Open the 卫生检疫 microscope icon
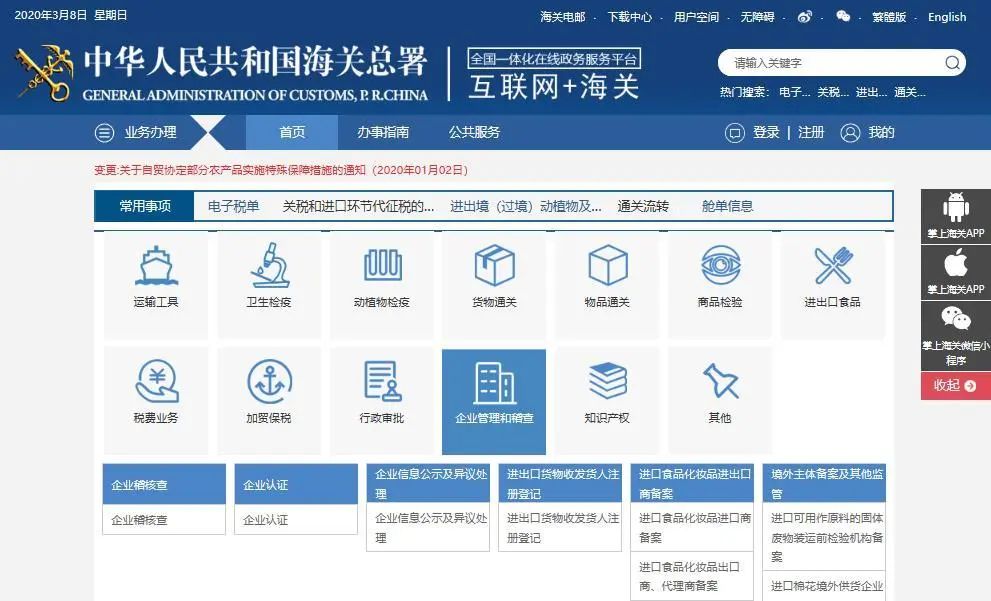Viewport: 991px width, 601px height. (270, 265)
